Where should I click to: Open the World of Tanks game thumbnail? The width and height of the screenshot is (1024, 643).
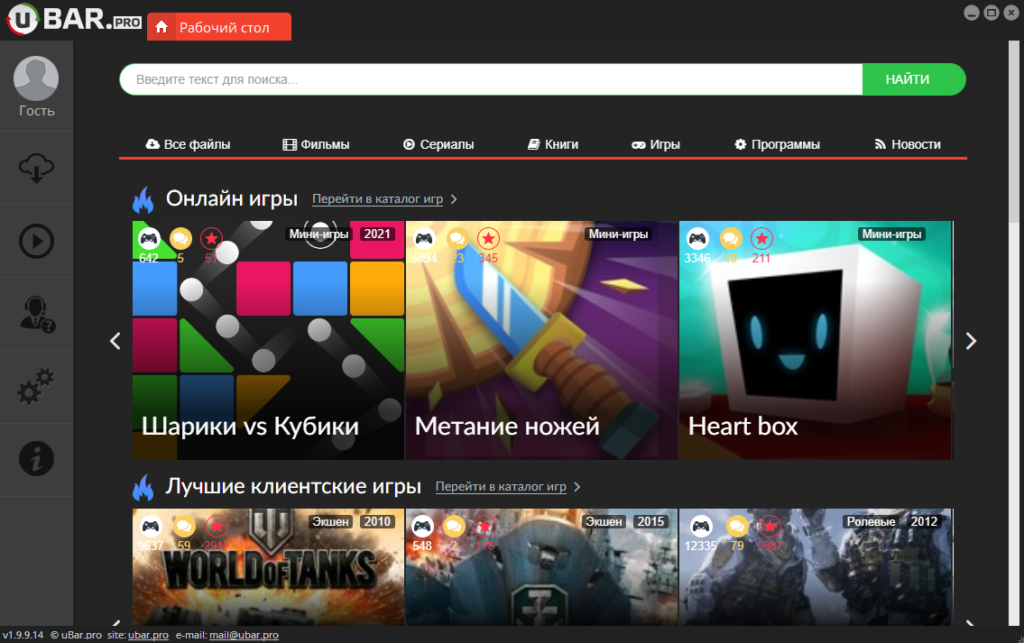[268, 567]
